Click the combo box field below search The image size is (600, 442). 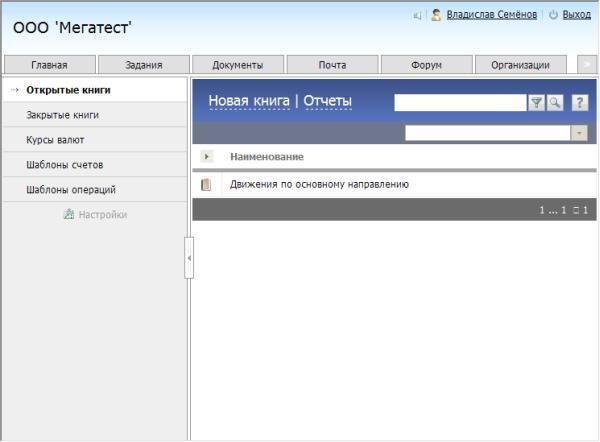point(488,133)
